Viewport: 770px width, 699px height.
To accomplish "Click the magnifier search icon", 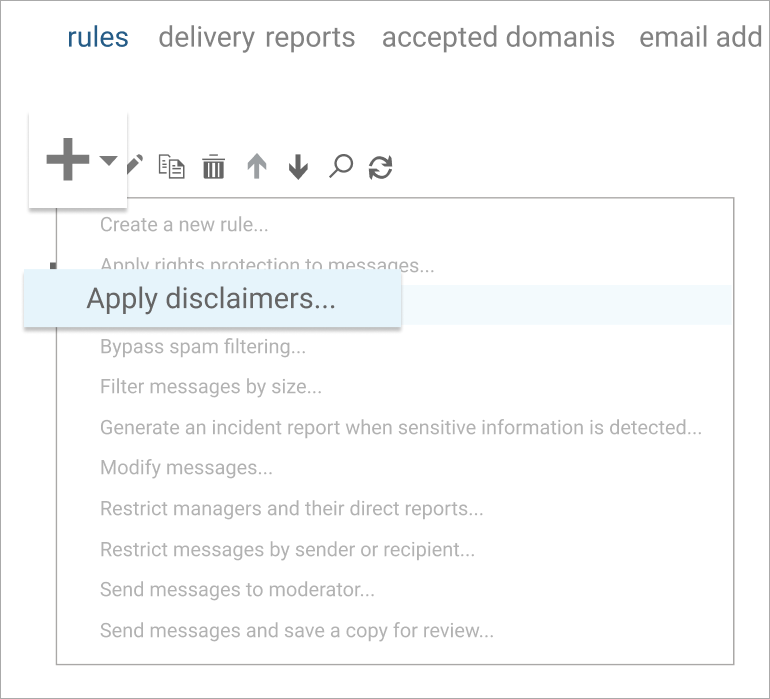I will (x=340, y=166).
